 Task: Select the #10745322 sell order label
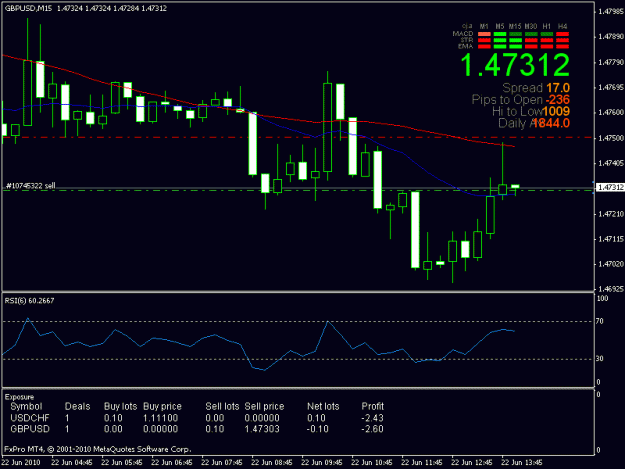tap(31, 186)
